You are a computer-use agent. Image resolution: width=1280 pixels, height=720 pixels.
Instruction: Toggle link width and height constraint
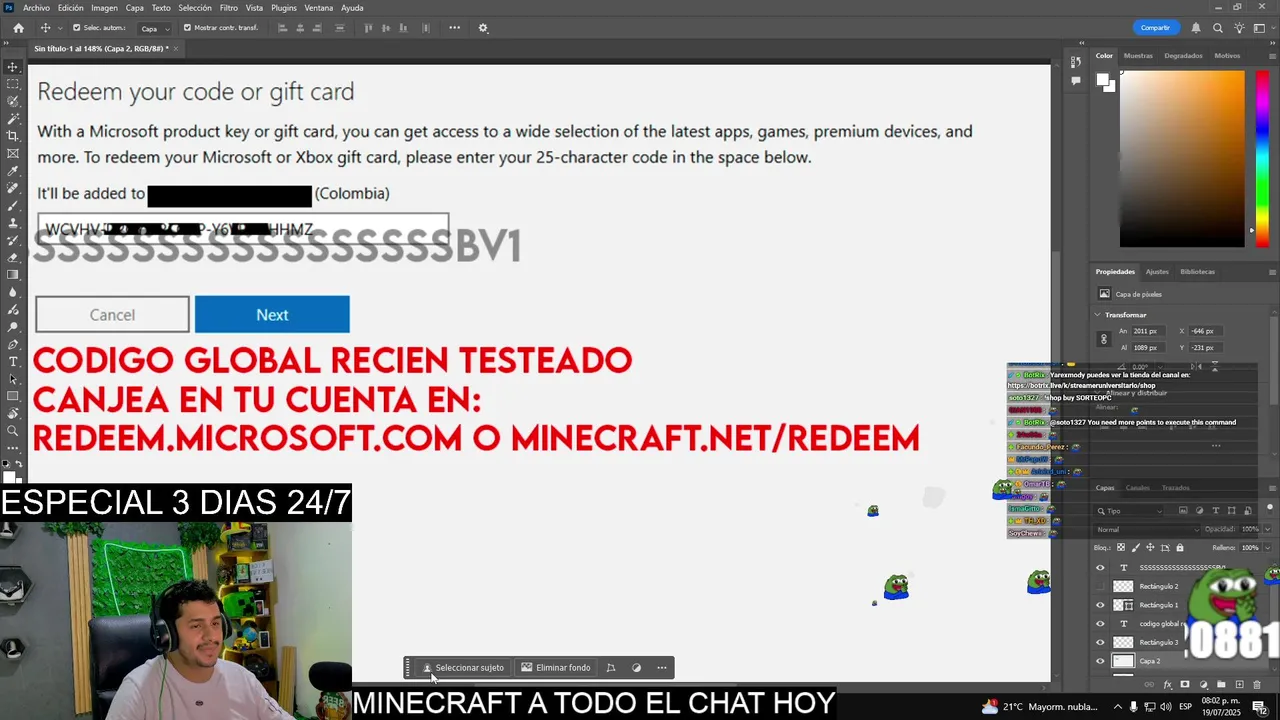pyautogui.click(x=1104, y=339)
